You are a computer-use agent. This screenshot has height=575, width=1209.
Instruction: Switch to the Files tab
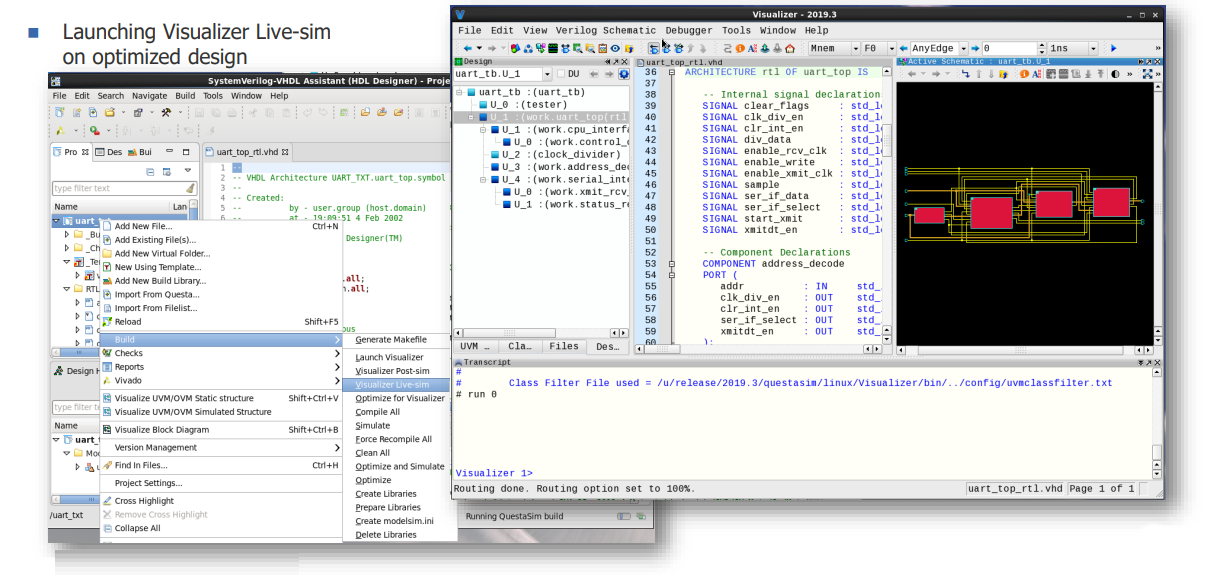[x=563, y=346]
